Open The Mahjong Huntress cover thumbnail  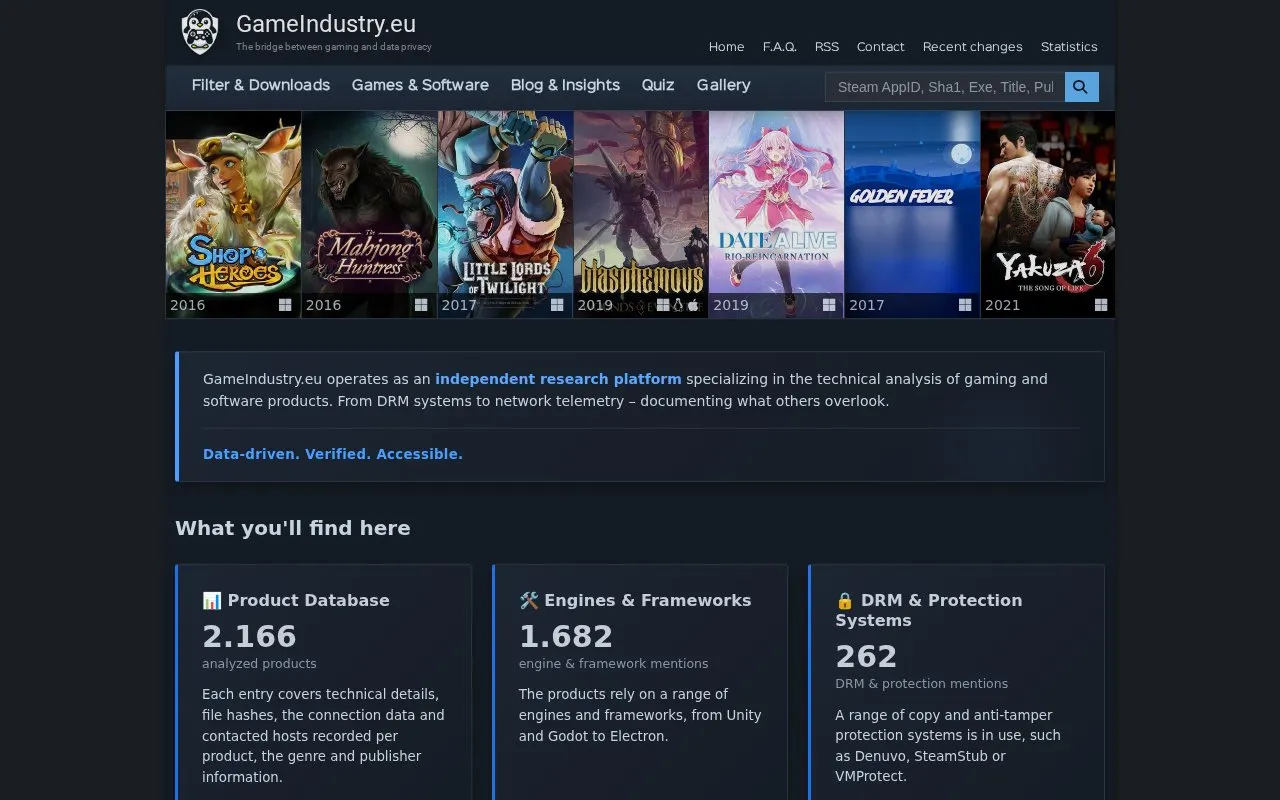[x=369, y=214]
